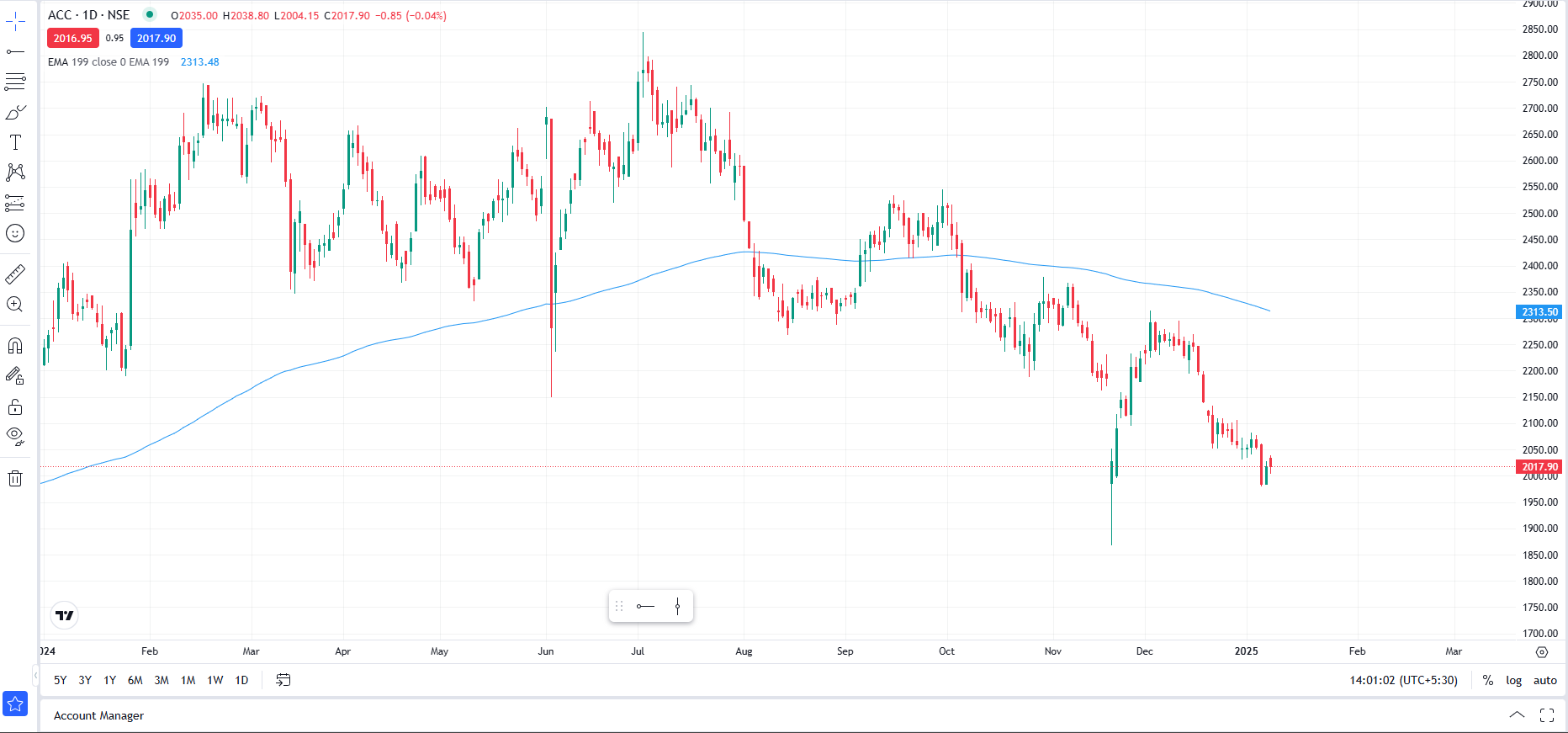Open chart settings gear near the time axis
The image size is (1568, 733).
coord(1541,652)
